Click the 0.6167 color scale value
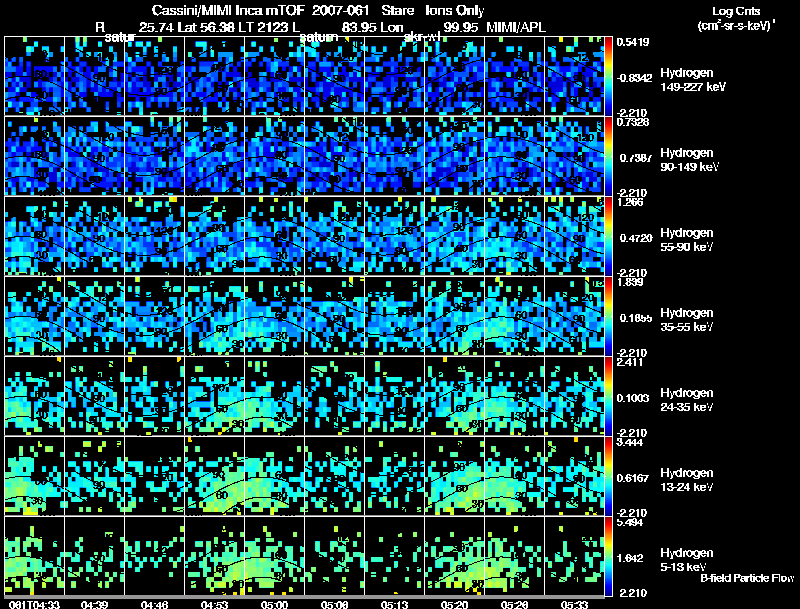800x609 pixels. click(x=634, y=478)
